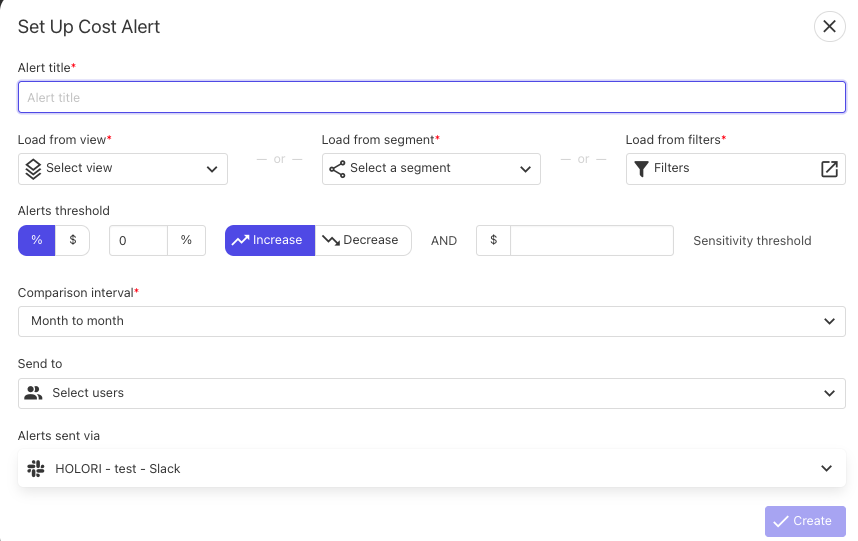Screen dimensions: 858x541
Task: Click the checkmark icon on Create
Action: pos(781,521)
